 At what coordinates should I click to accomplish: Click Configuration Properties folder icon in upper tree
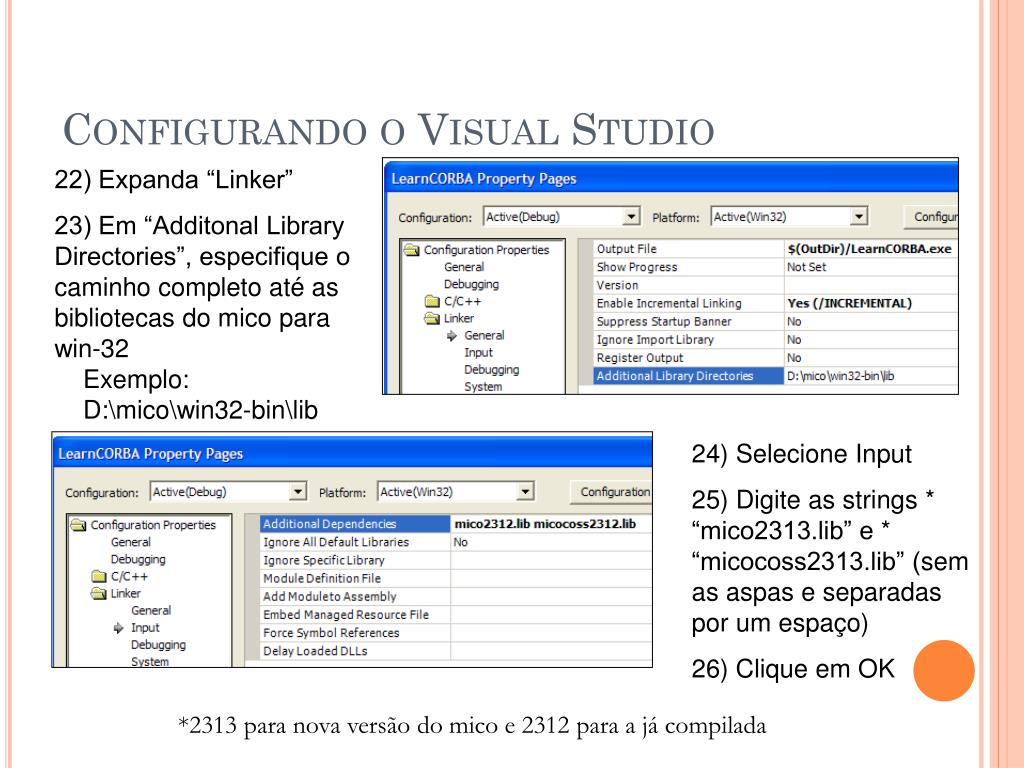(x=411, y=250)
